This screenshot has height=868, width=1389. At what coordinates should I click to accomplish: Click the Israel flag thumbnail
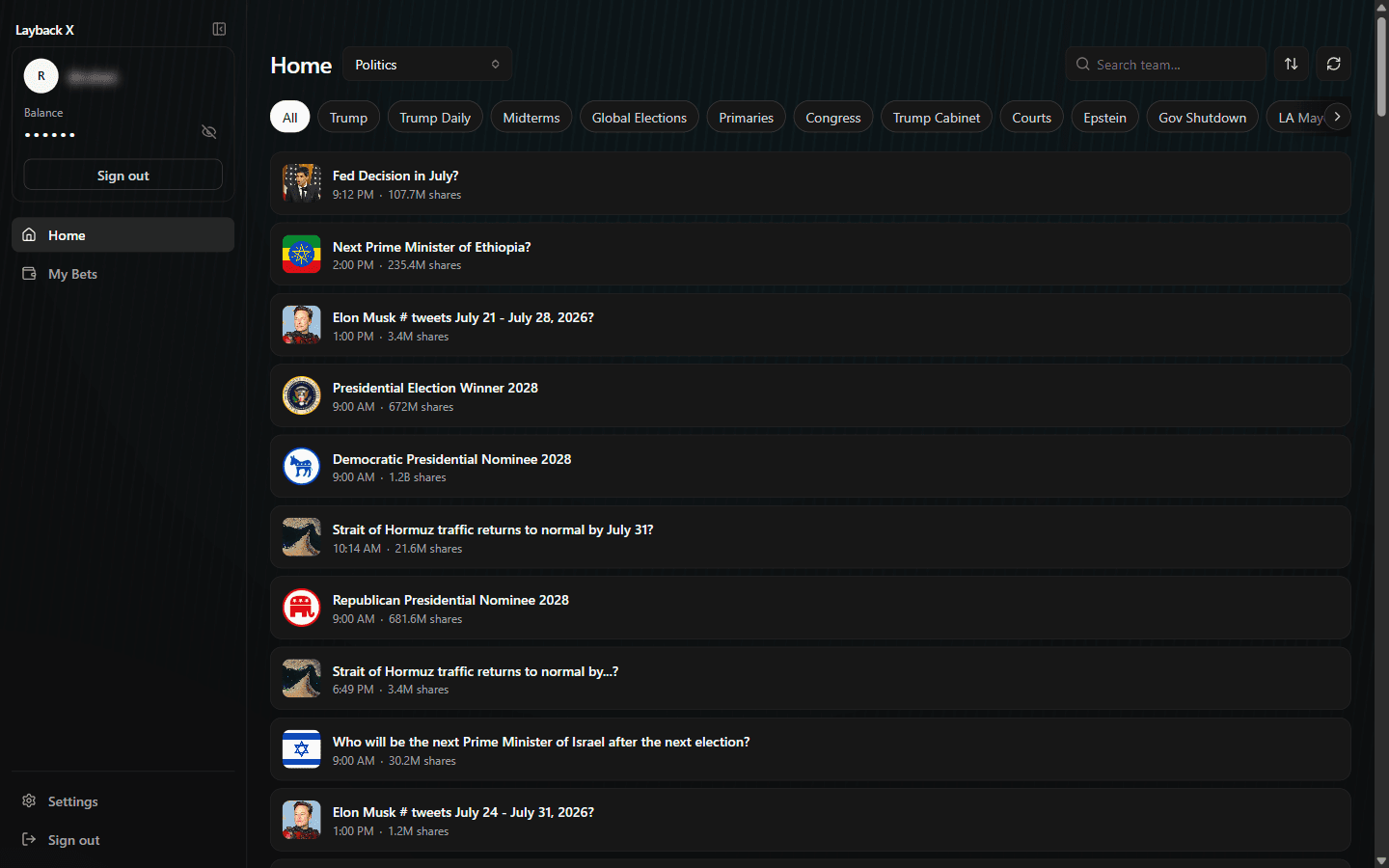301,749
